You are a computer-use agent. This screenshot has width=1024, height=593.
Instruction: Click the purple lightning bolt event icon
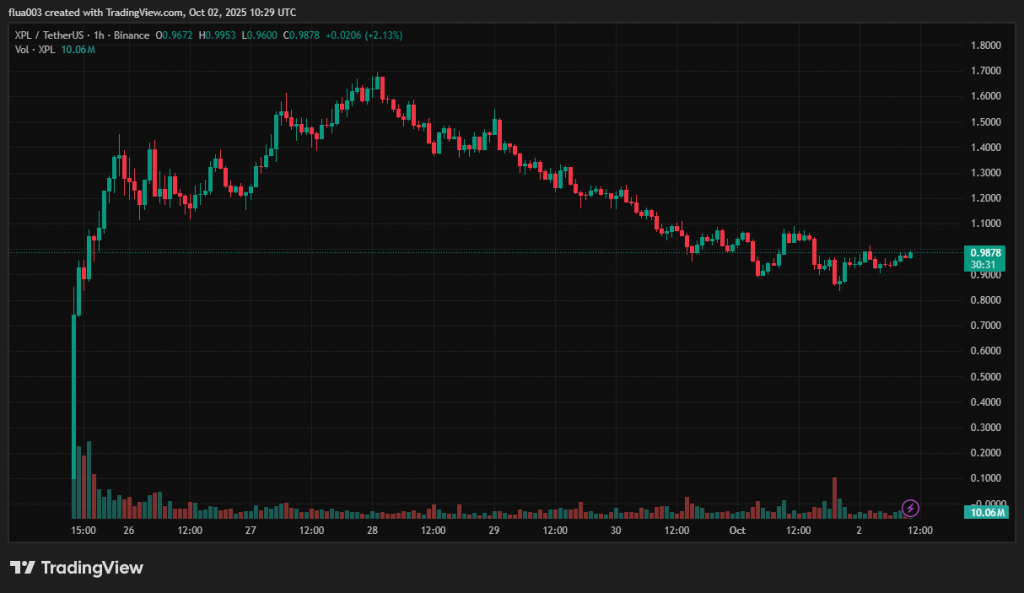tap(910, 508)
